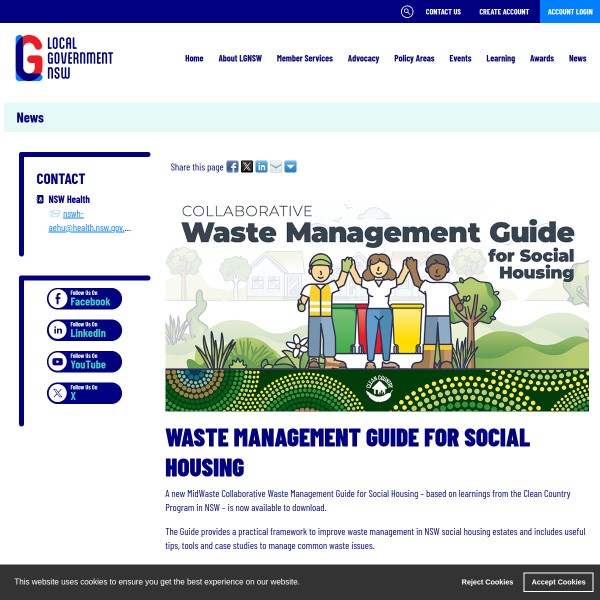The width and height of the screenshot is (600, 600).
Task: Share this page on X
Action: tap(247, 167)
